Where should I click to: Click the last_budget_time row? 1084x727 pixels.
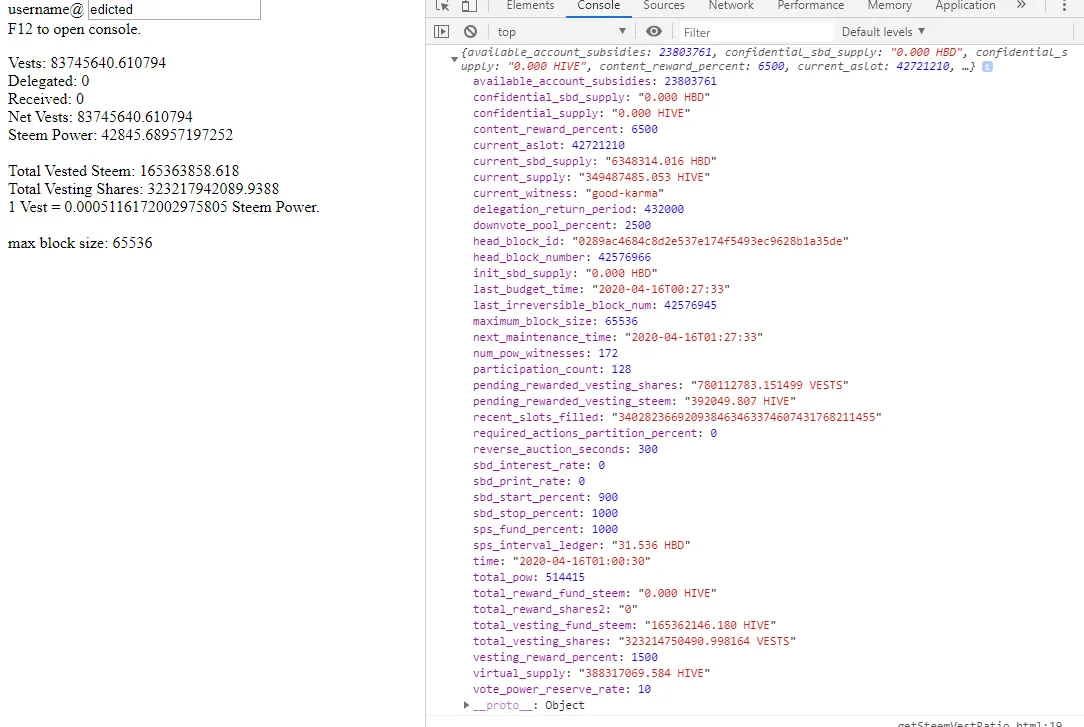(601, 289)
